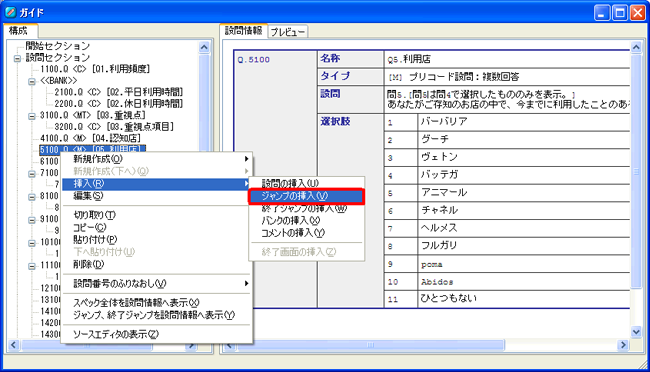650x372 pixels.
Task: Click the プリコード設問：複数回答 type cell
Action: click(x=507, y=77)
